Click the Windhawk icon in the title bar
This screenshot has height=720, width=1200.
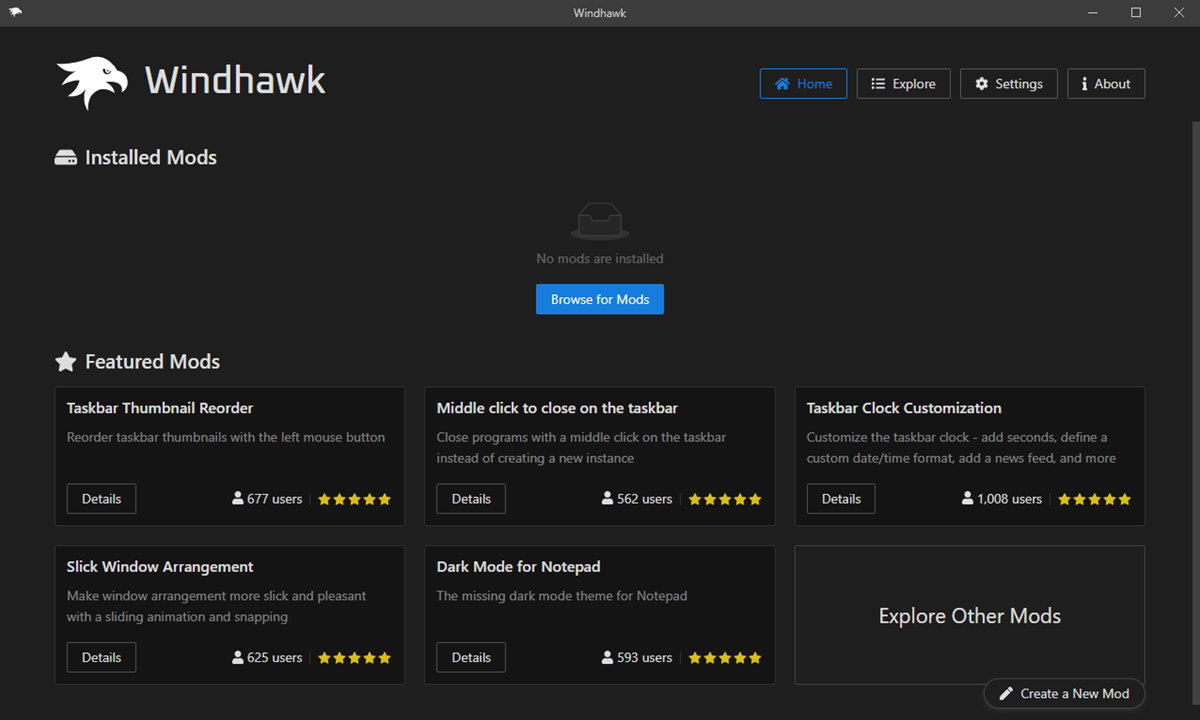click(17, 12)
